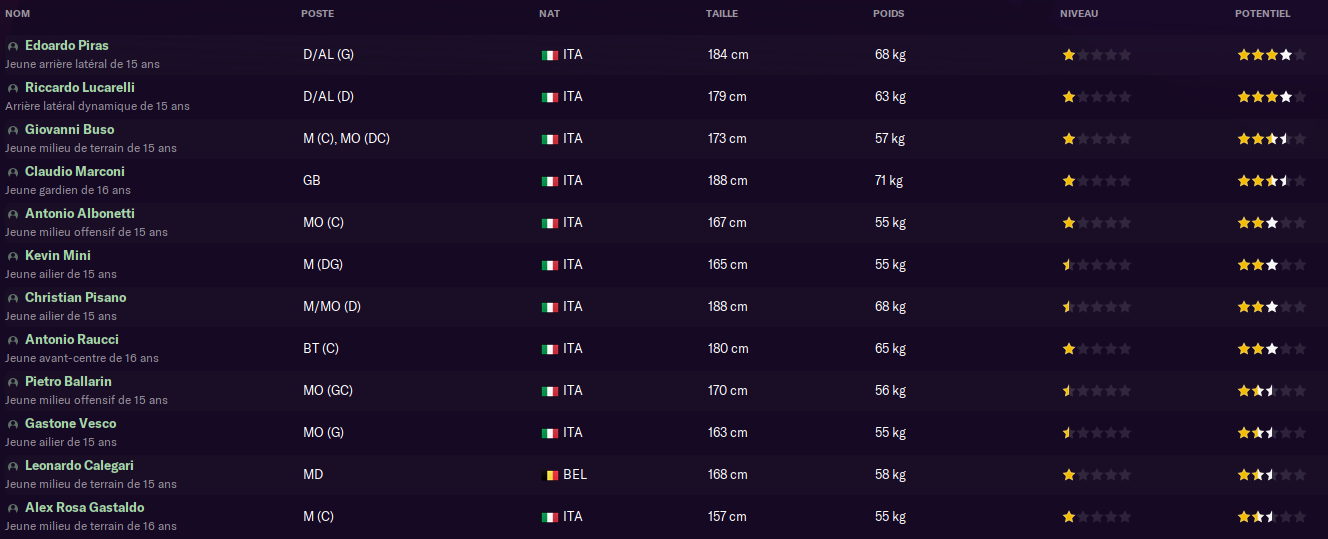The image size is (1328, 539).
Task: Open Christian Pisano's profile link
Action: (76, 298)
